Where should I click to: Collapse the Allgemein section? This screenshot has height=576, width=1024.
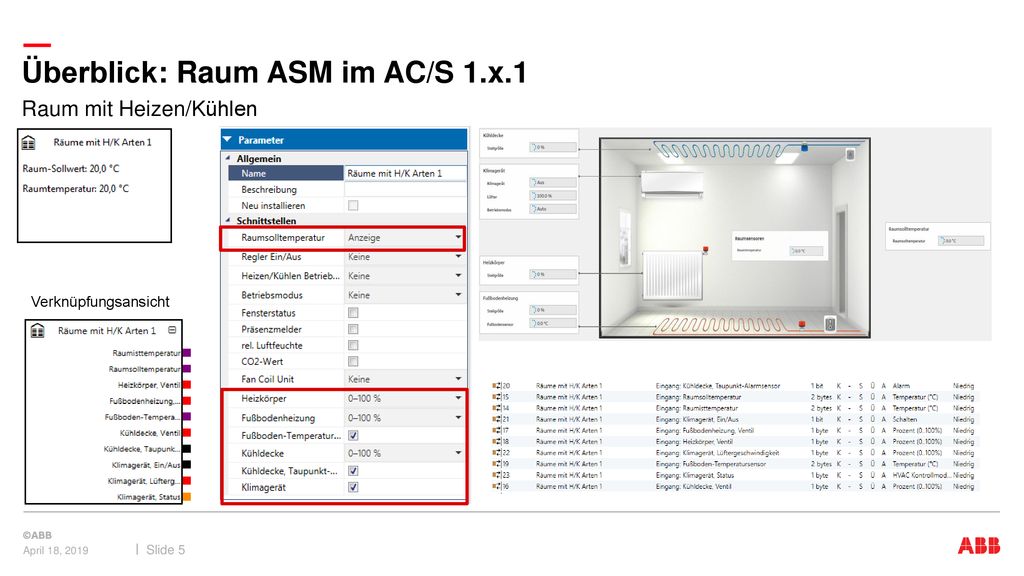coord(228,159)
